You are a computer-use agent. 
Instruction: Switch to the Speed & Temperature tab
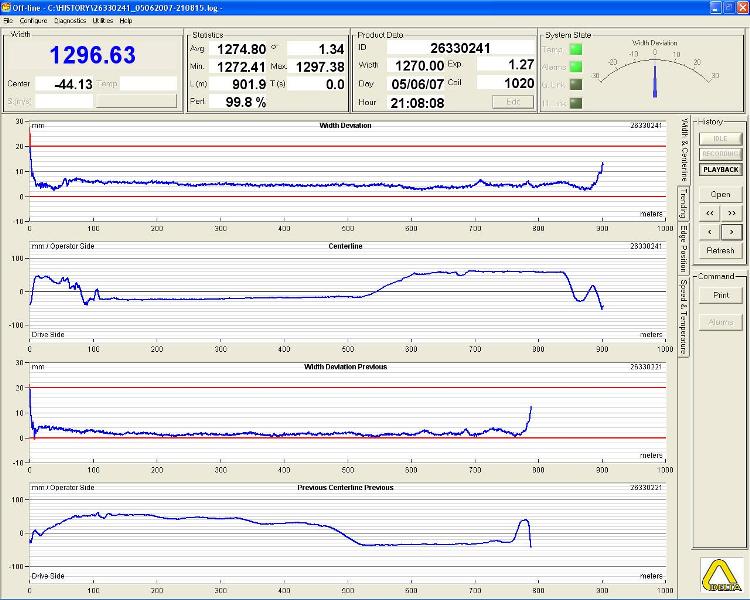click(x=684, y=316)
